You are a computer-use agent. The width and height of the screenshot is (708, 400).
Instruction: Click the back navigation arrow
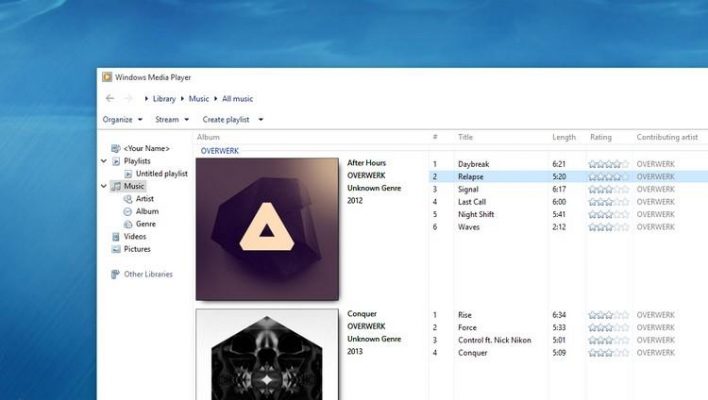pyautogui.click(x=109, y=99)
